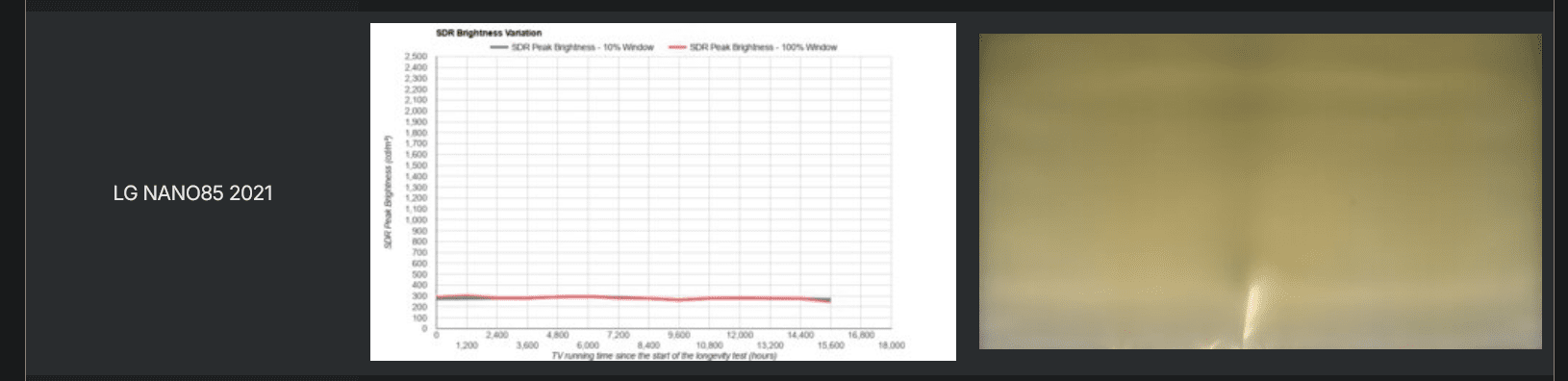The image size is (1568, 381).
Task: Click the 18,000 hours x-axis tick
Action: coord(891,344)
